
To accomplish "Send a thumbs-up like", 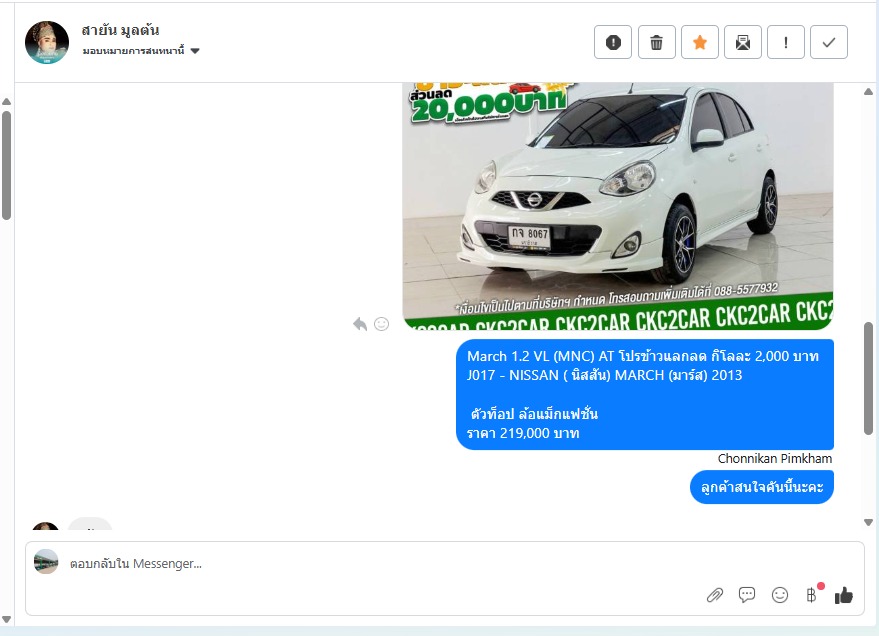I will (x=844, y=595).
